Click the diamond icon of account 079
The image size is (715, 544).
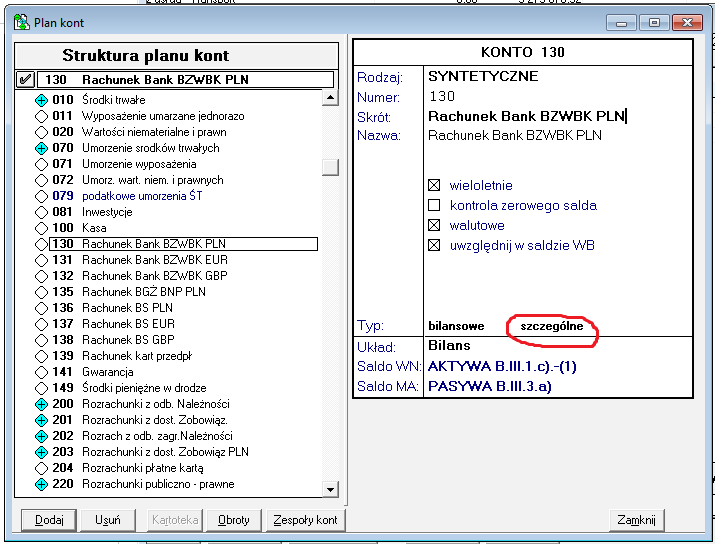pyautogui.click(x=41, y=196)
